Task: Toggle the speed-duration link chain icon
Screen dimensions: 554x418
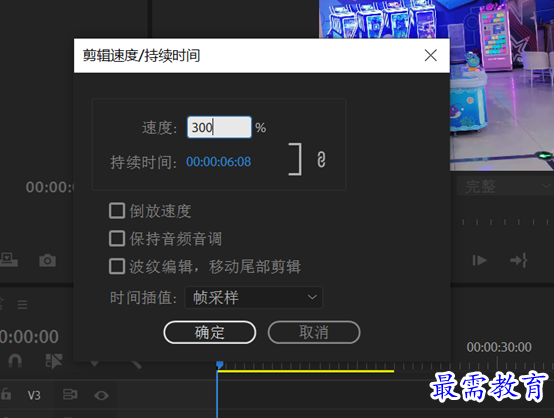Action: tap(321, 159)
